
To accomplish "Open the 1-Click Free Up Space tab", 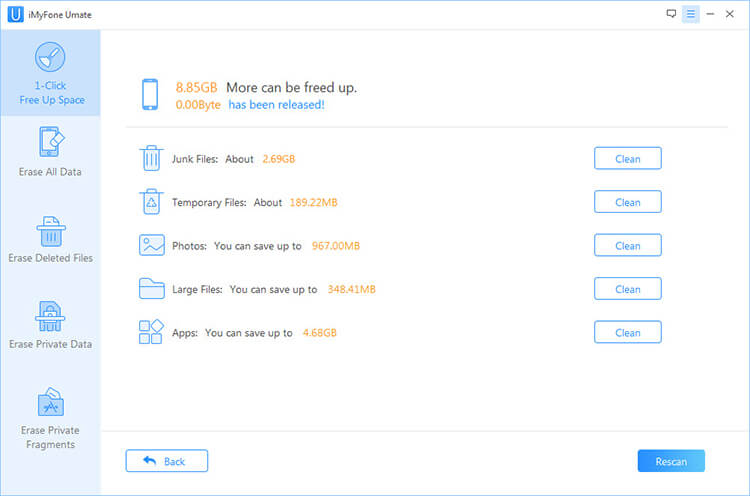I will point(50,73).
